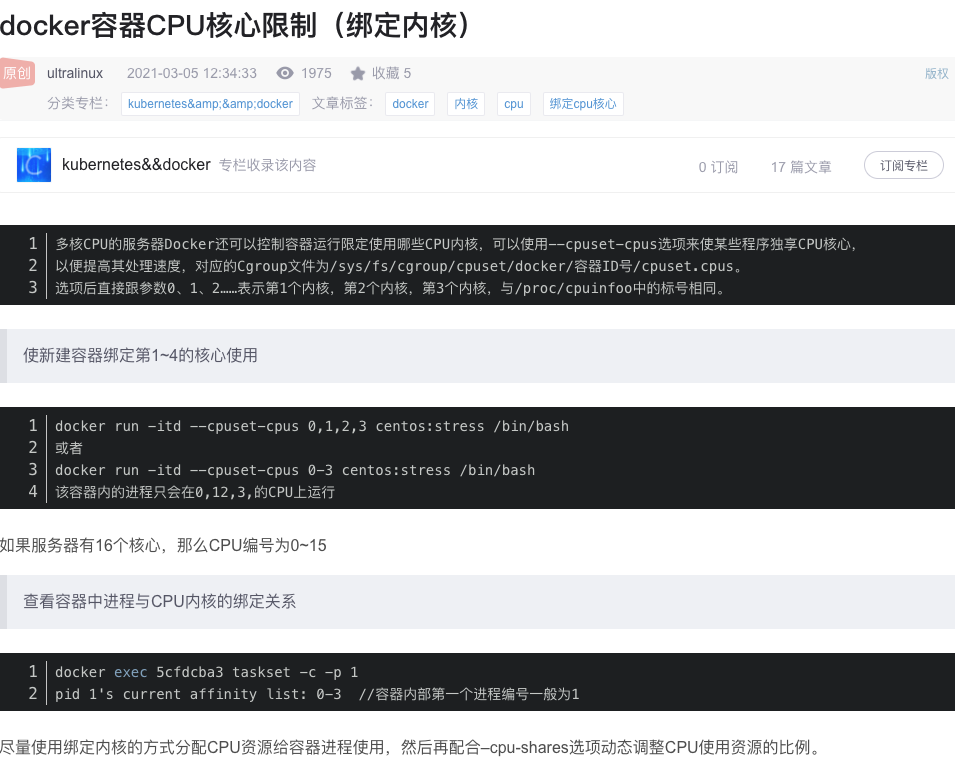
Task: Open the kubernetes&&docker column thumbnail
Action: coord(33,165)
